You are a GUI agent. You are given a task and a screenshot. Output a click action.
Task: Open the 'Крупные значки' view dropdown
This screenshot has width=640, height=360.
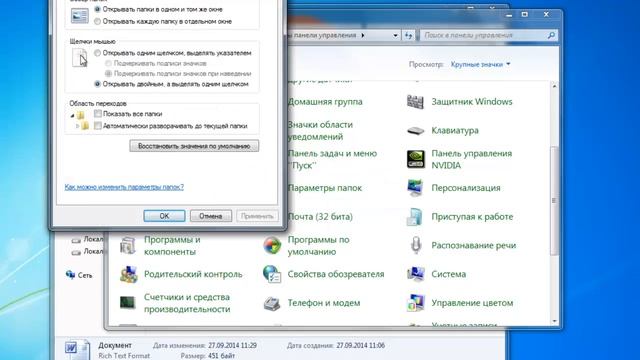480,64
